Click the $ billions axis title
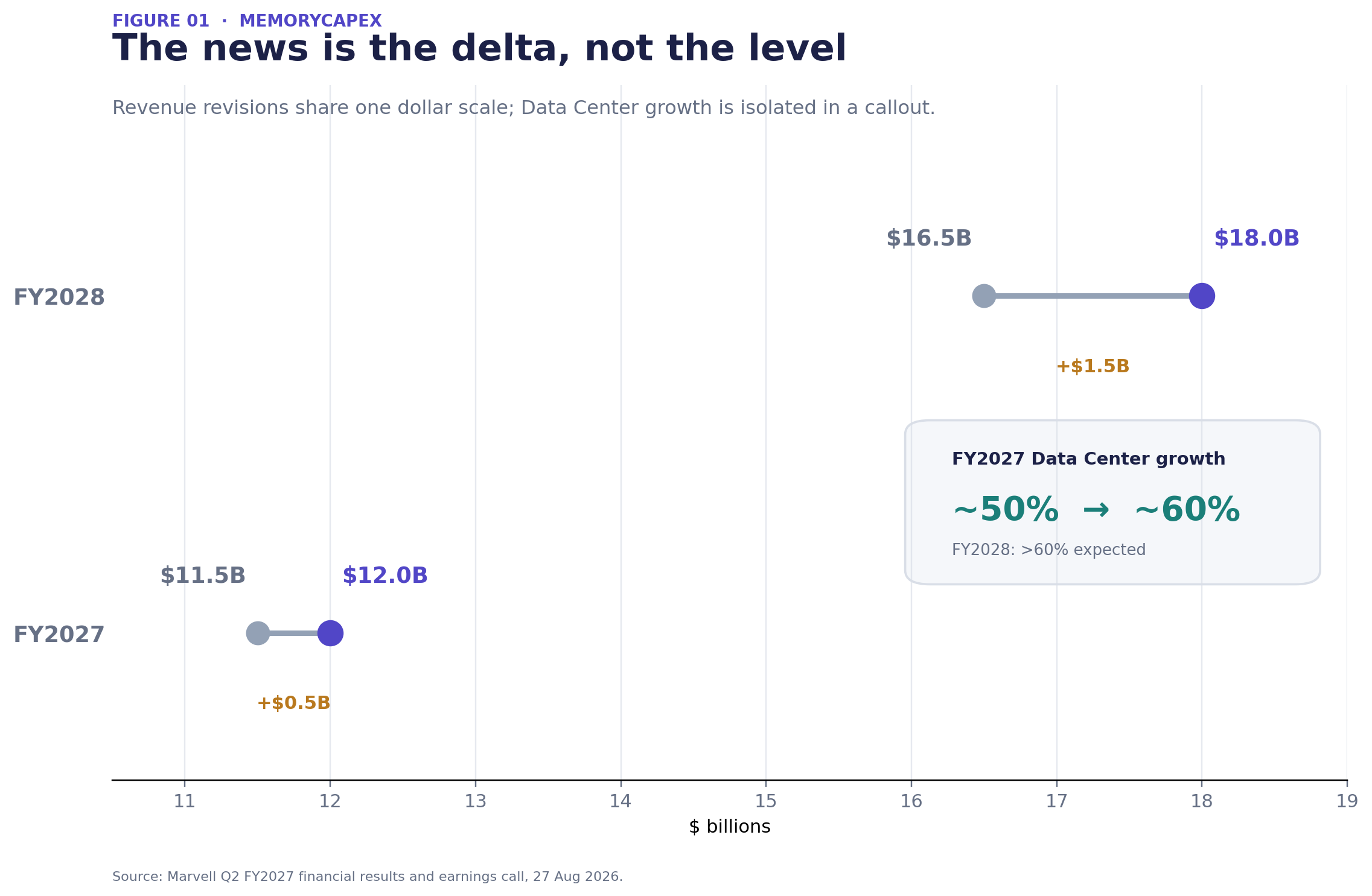This screenshot has width=1372, height=896. coord(729,827)
